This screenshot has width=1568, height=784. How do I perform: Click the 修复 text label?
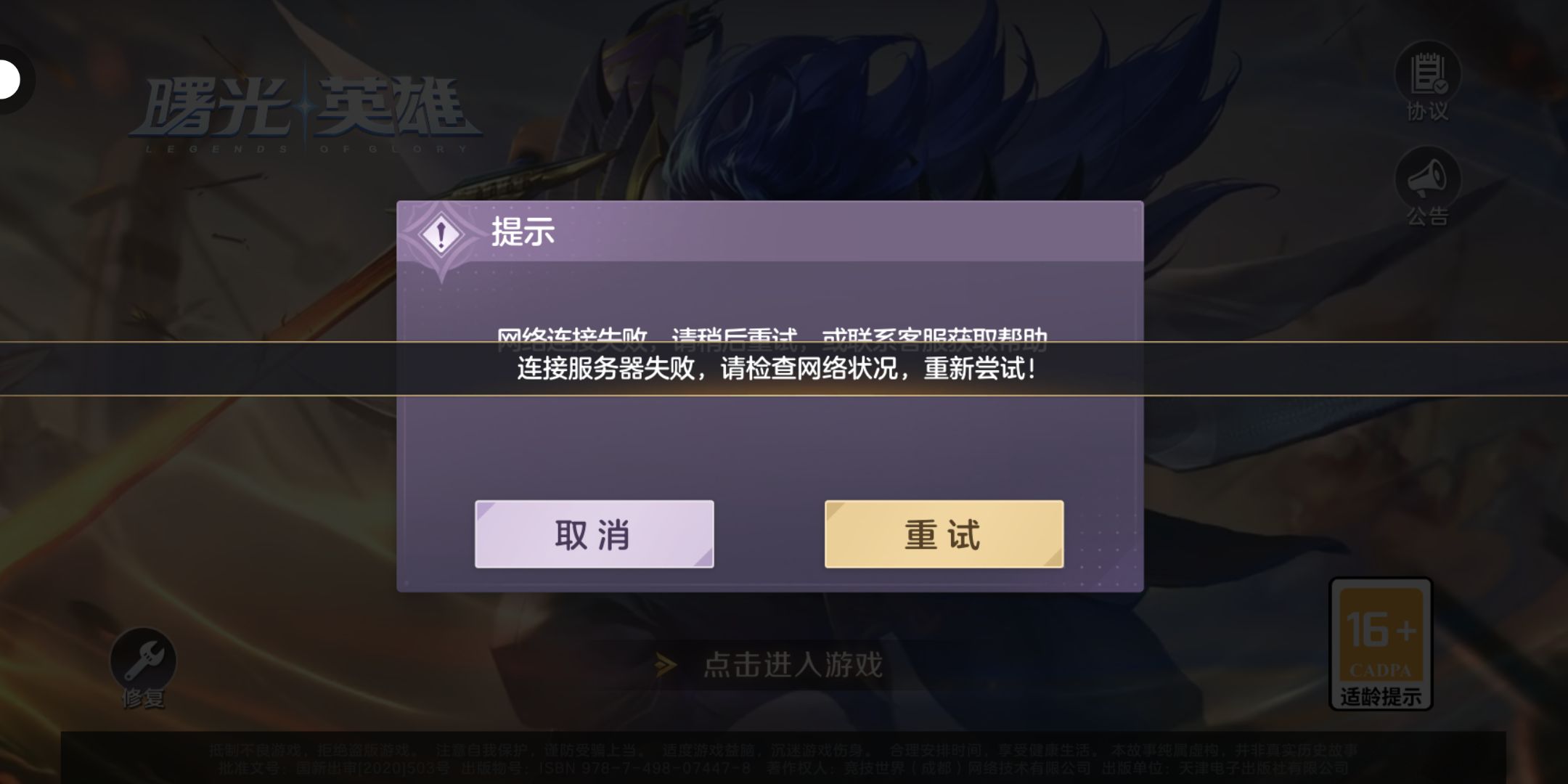[143, 698]
